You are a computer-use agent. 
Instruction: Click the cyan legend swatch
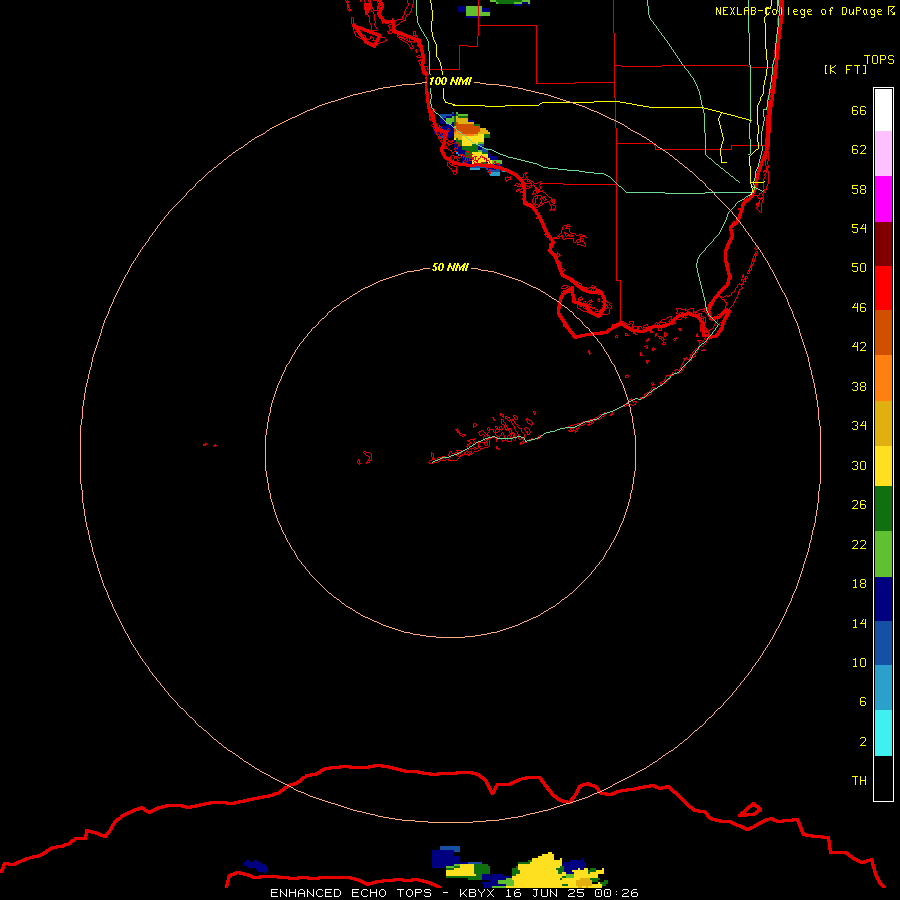tap(883, 733)
